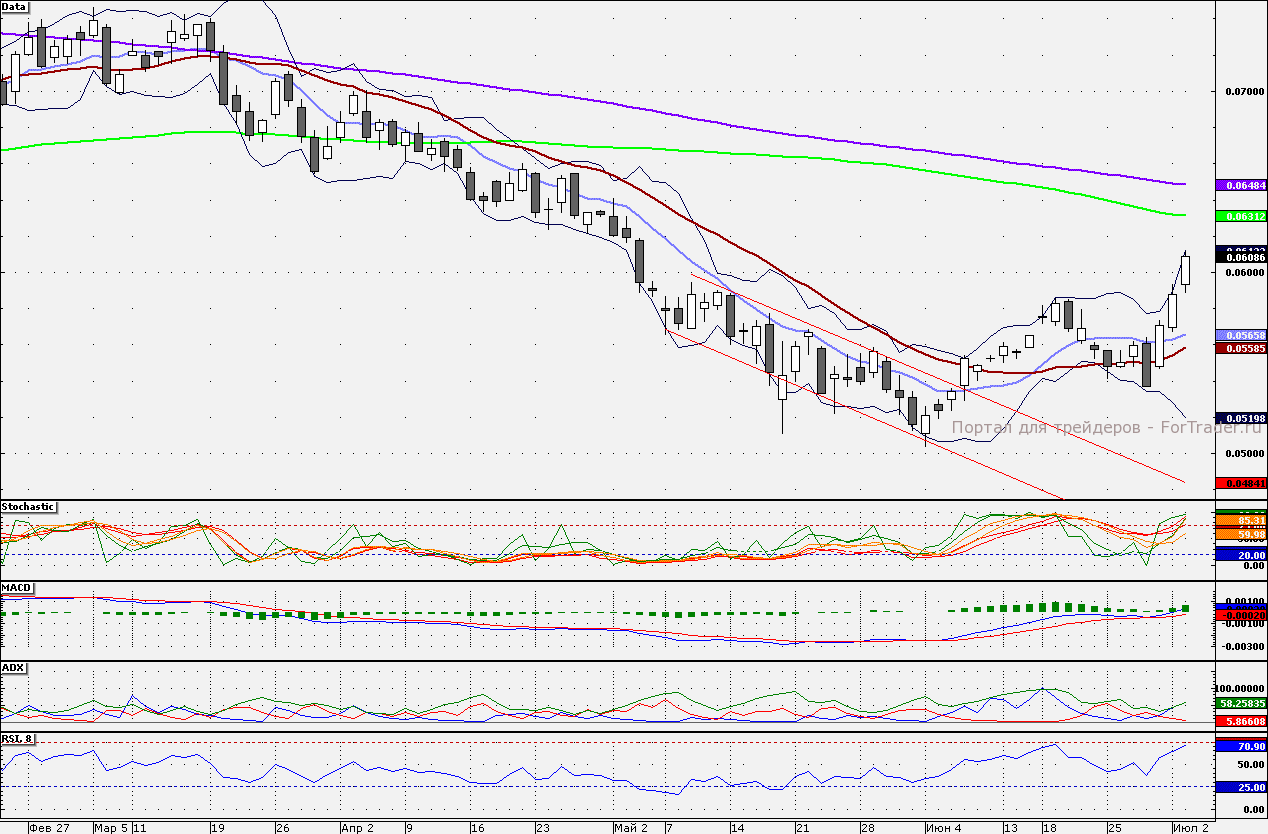Click the red 5.86608 ADX value tag
This screenshot has height=834, width=1268.
(x=1240, y=721)
